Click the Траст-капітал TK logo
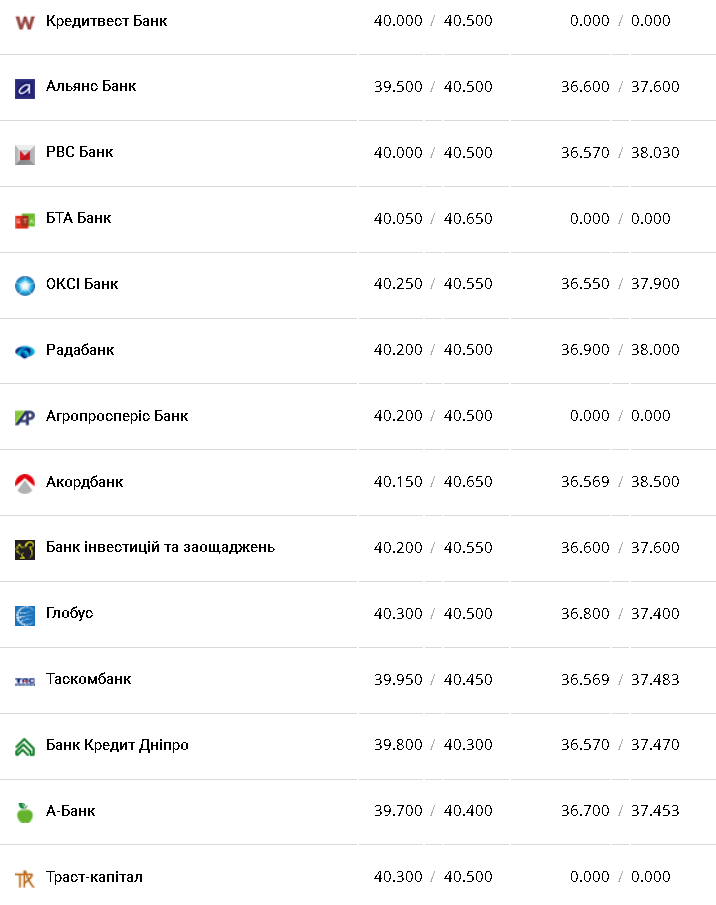The image size is (716, 905). (25, 879)
